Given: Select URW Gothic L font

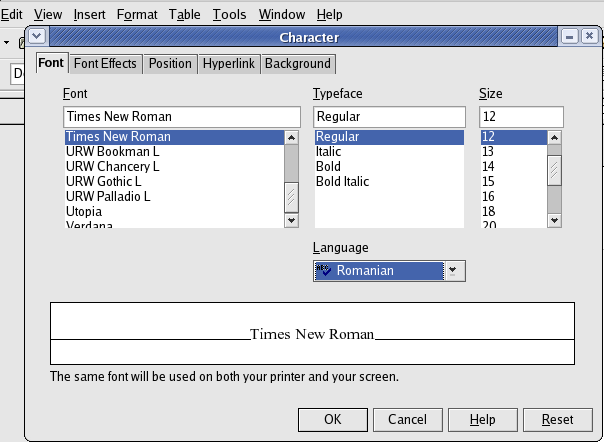Looking at the screenshot, I should pos(174,182).
